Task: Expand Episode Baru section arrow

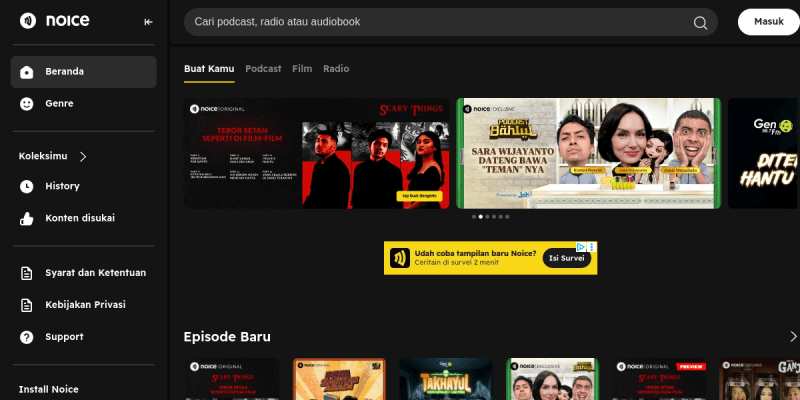Action: [793, 337]
